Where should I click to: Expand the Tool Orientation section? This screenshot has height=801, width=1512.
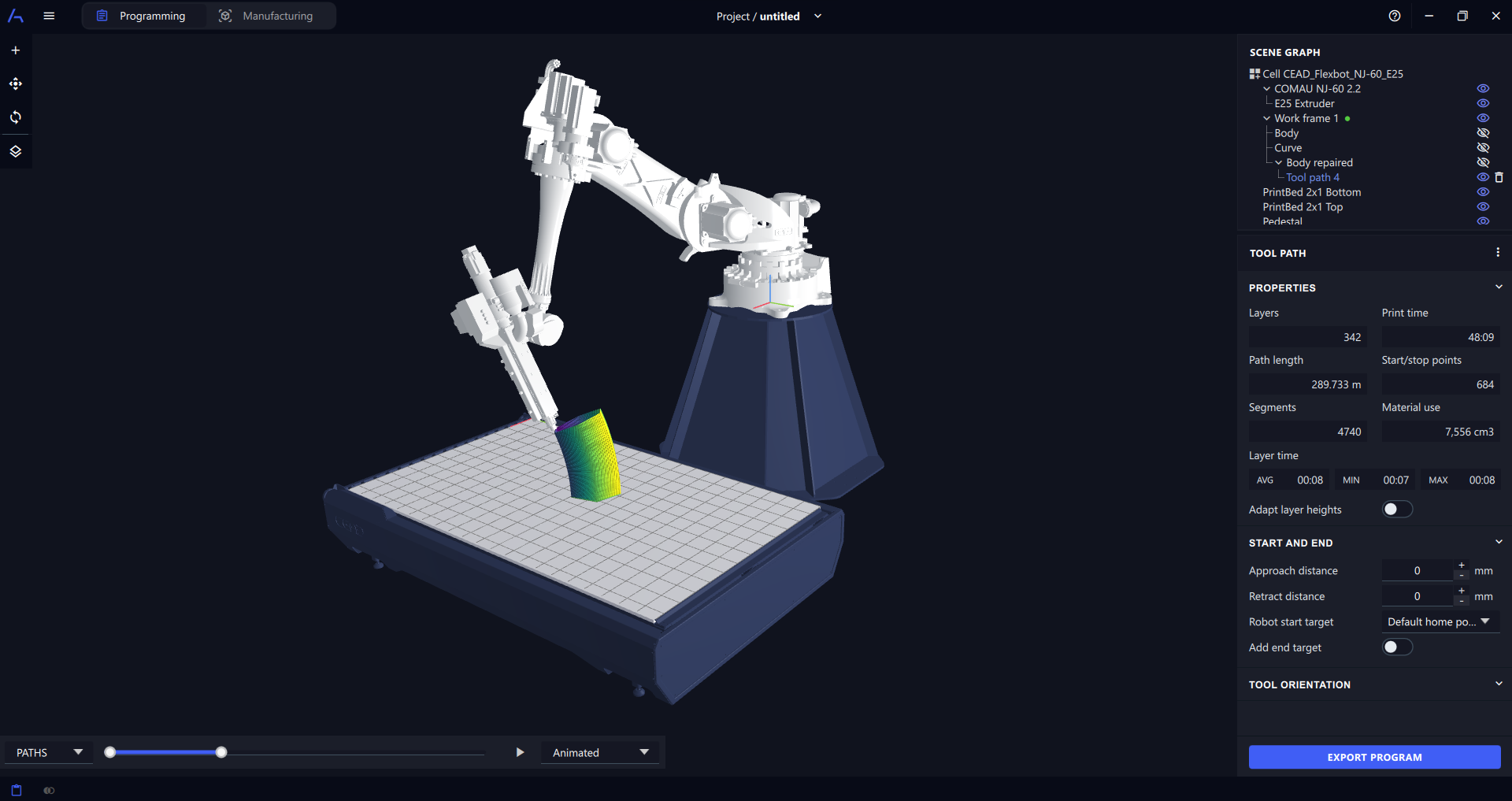1499,684
